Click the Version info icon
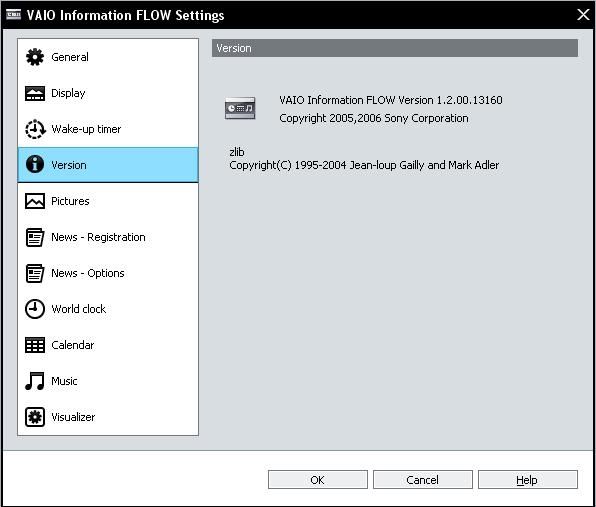 (x=35, y=165)
